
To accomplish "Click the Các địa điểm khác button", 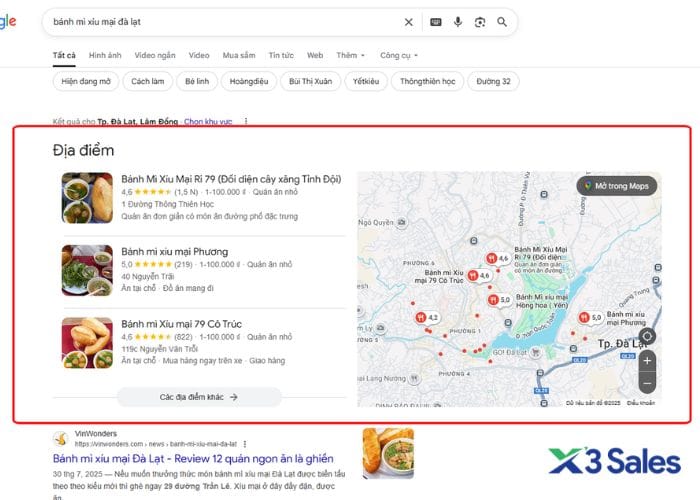I will coord(199,397).
